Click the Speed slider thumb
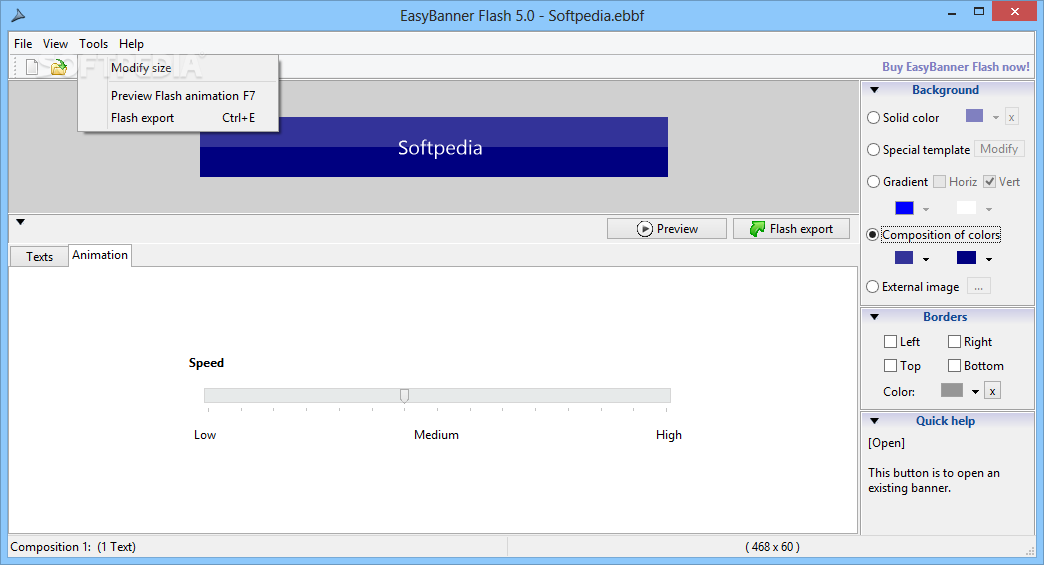The image size is (1044, 565). 404,396
